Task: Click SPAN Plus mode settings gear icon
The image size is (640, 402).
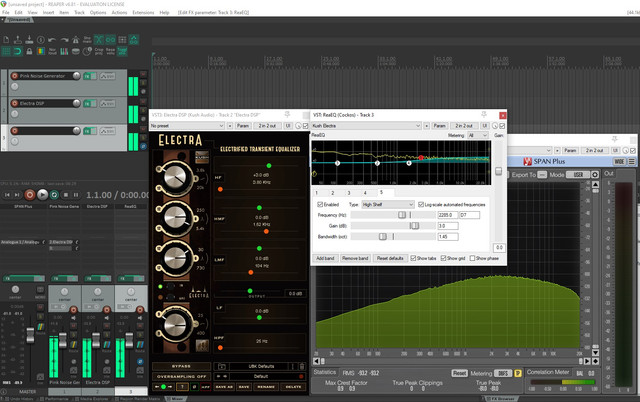Action: [595, 175]
